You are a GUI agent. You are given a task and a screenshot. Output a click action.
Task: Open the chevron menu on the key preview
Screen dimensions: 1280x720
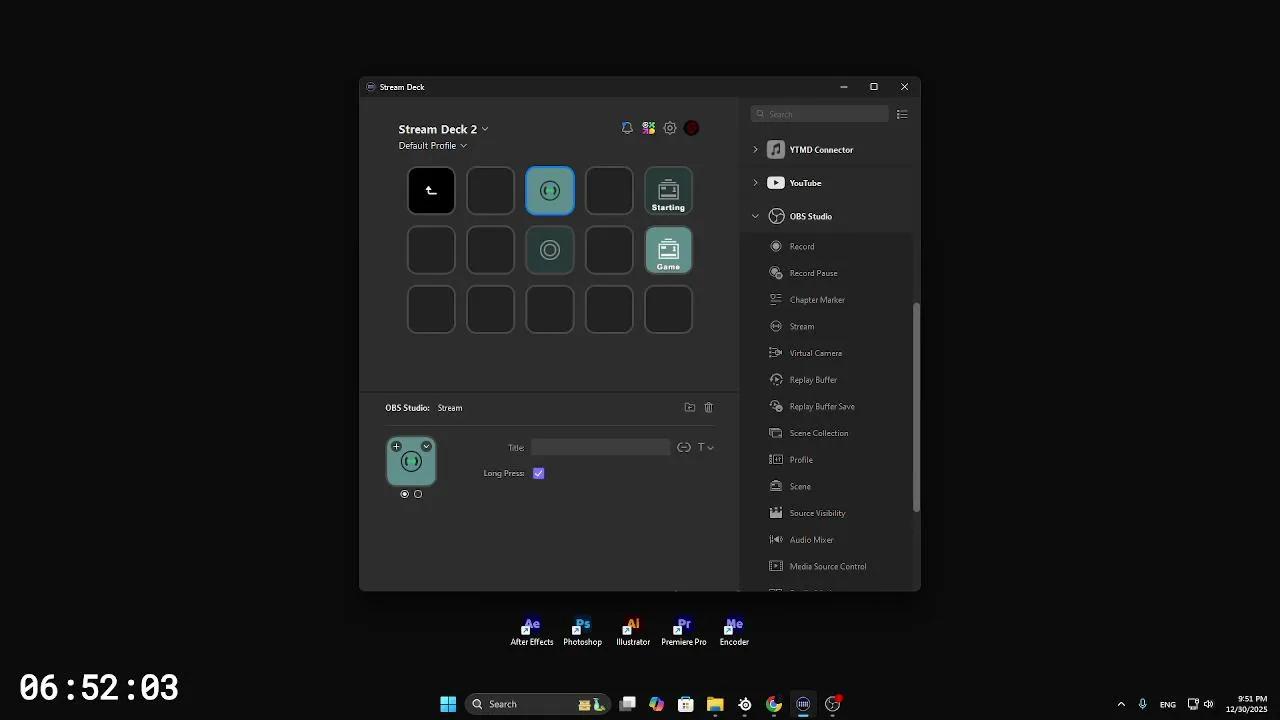click(427, 446)
